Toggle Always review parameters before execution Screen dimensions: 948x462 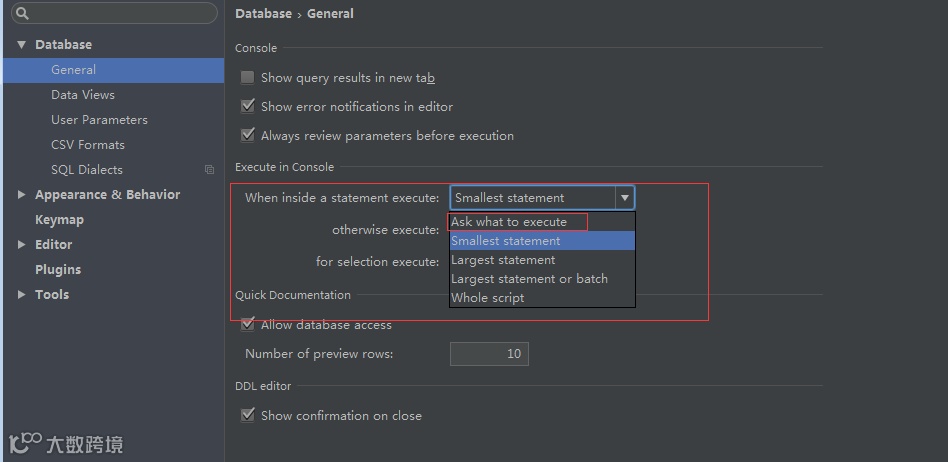[x=247, y=136]
